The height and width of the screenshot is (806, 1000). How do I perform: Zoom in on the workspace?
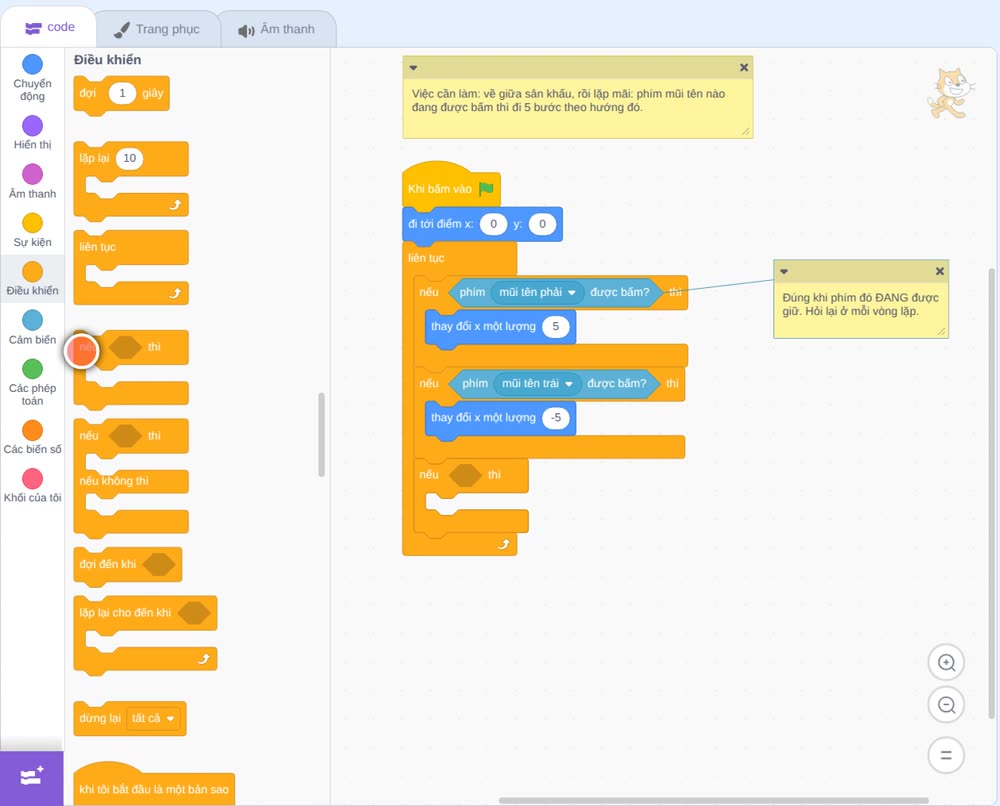pos(946,663)
